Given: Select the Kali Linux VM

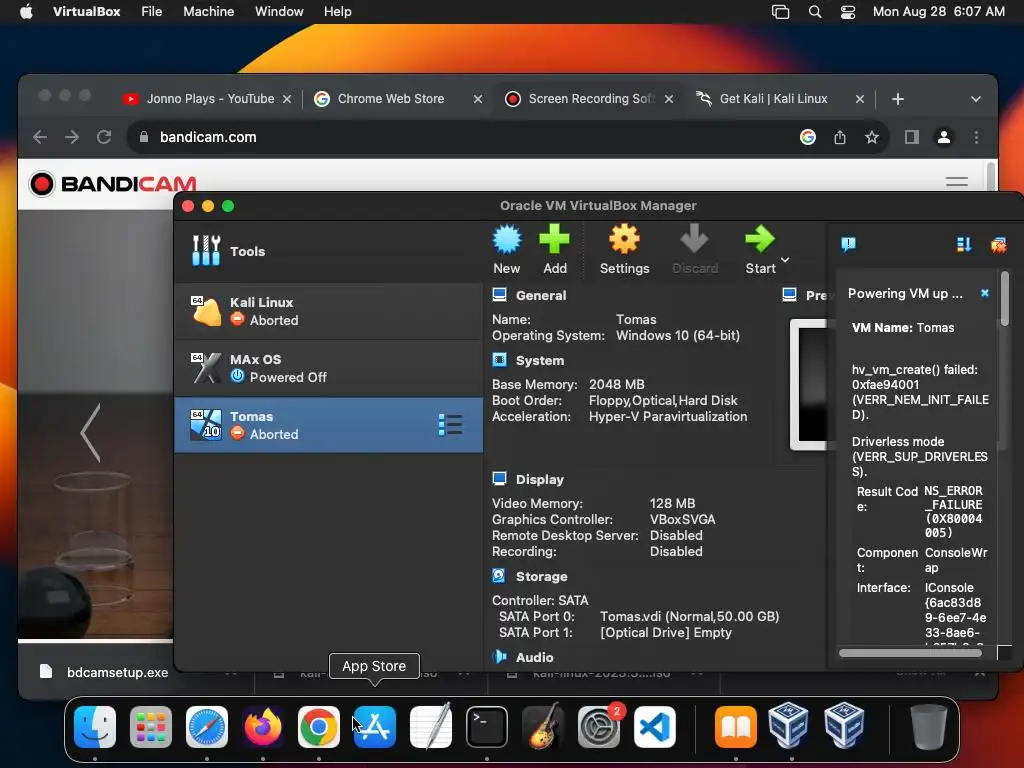Looking at the screenshot, I should [328, 312].
